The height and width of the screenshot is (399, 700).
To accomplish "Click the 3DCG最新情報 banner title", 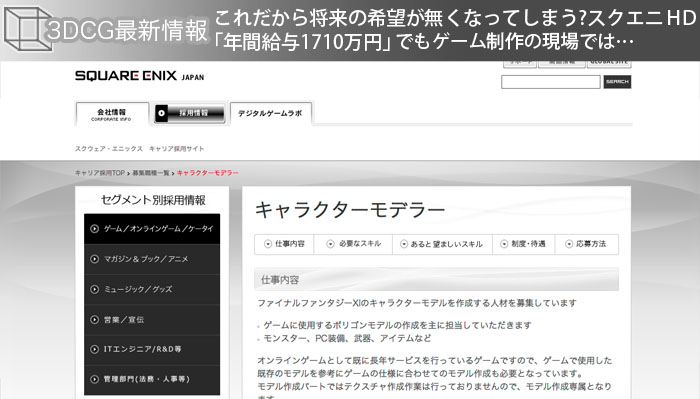I will (x=127, y=30).
